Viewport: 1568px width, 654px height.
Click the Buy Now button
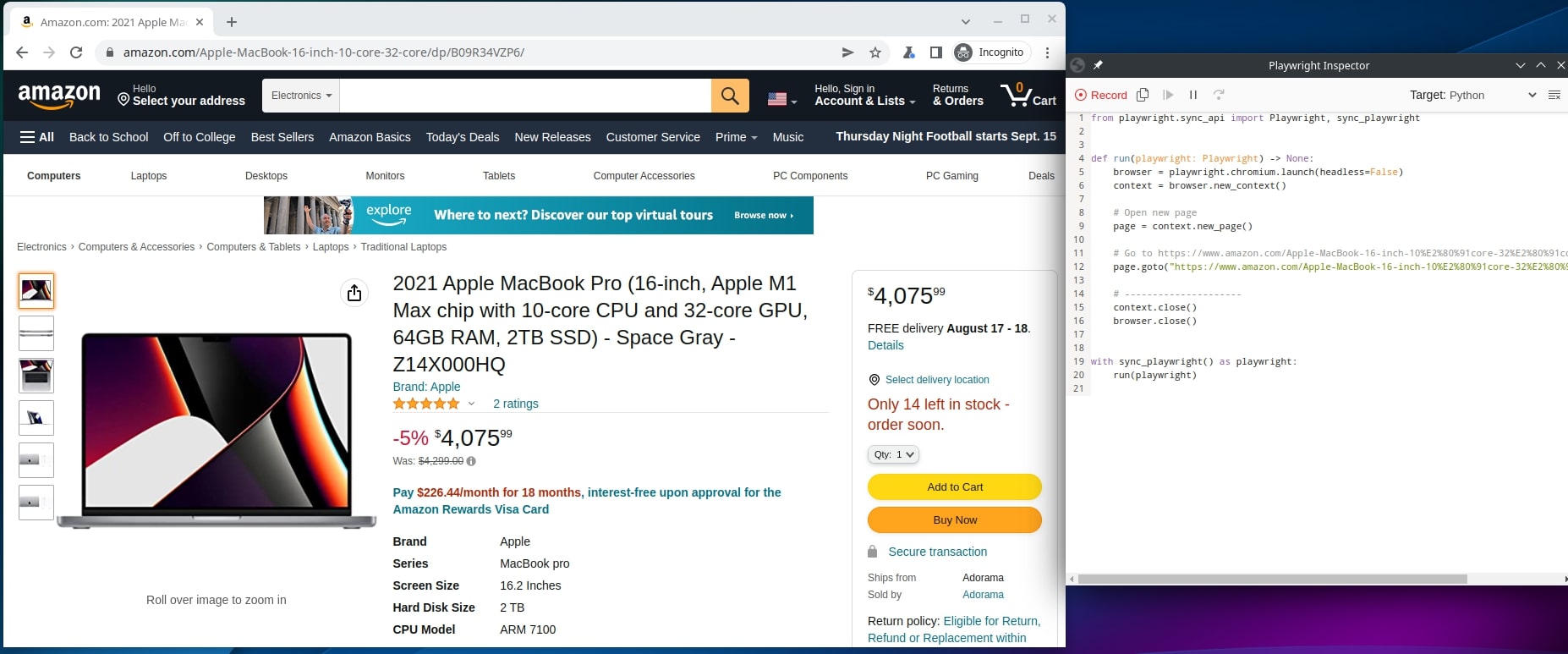pos(955,519)
